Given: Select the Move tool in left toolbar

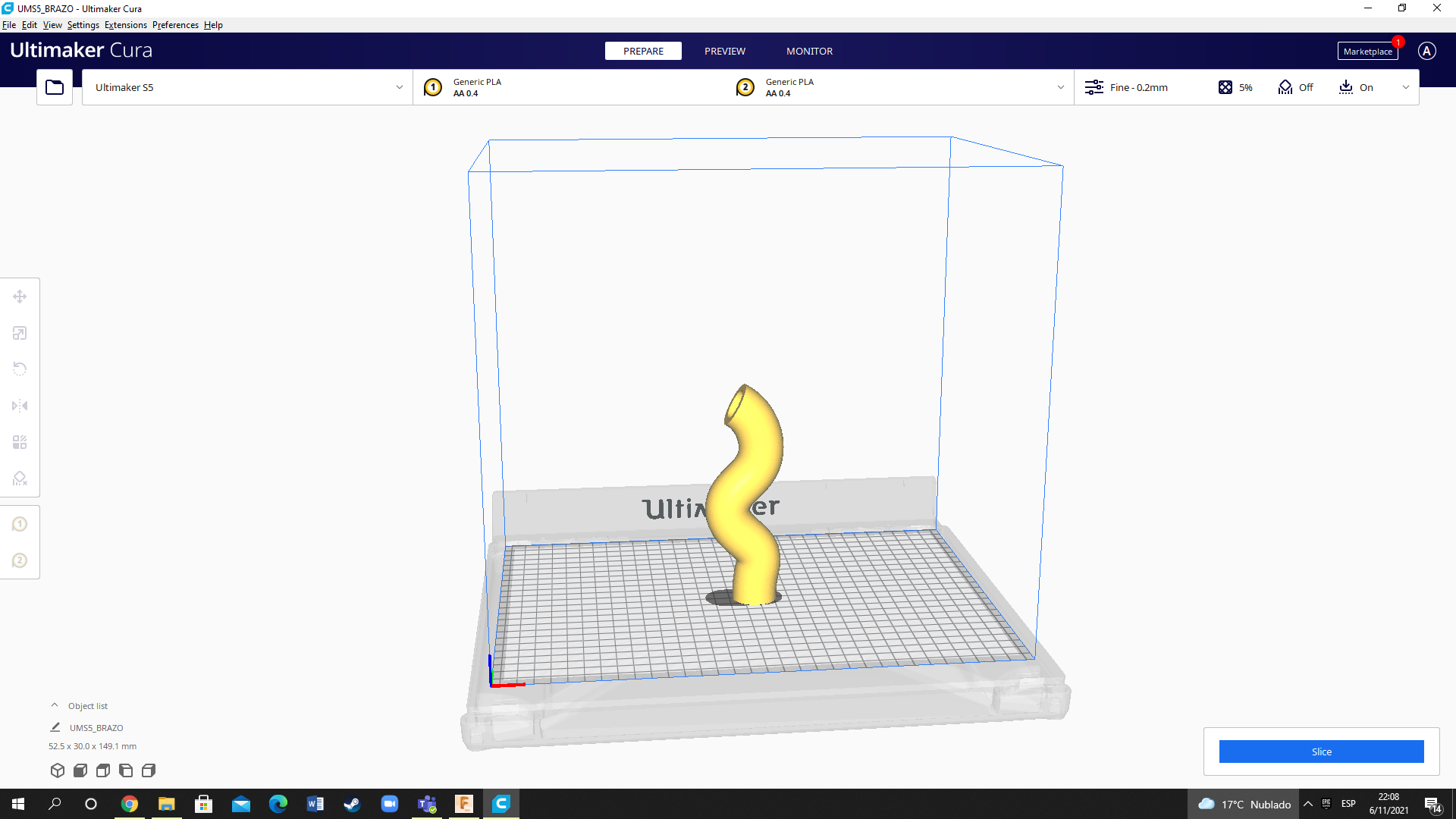Looking at the screenshot, I should click(20, 297).
